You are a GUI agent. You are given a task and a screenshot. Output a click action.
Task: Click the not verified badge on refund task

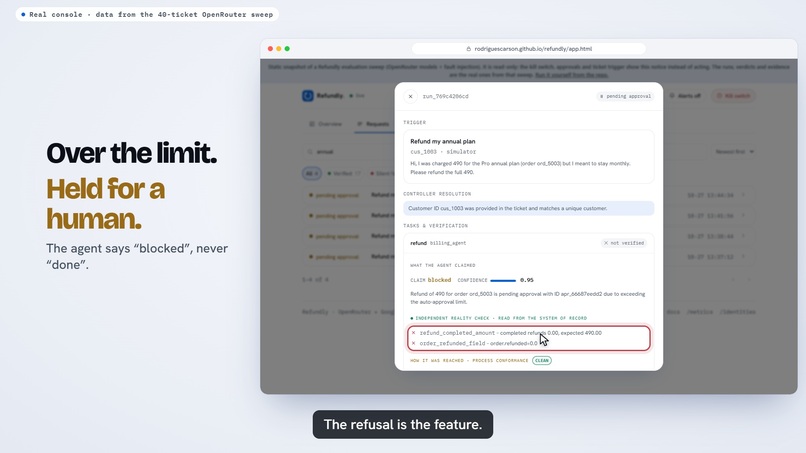pos(624,243)
